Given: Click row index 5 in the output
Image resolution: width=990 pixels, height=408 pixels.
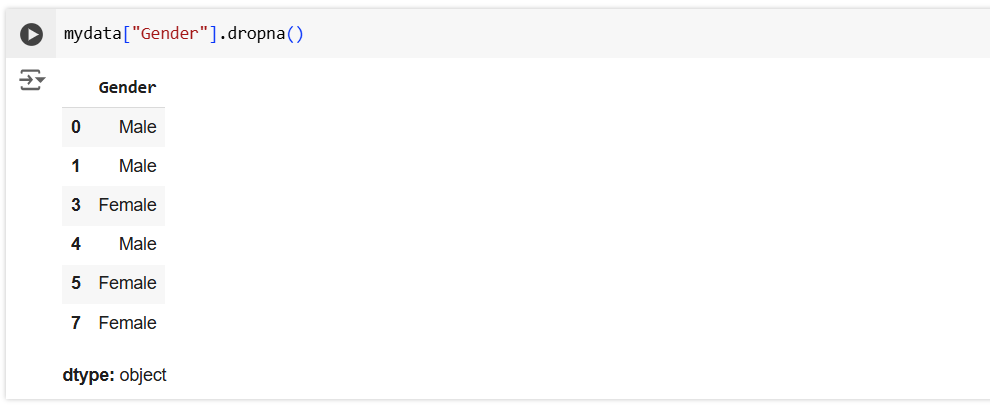Looking at the screenshot, I should click(x=76, y=283).
